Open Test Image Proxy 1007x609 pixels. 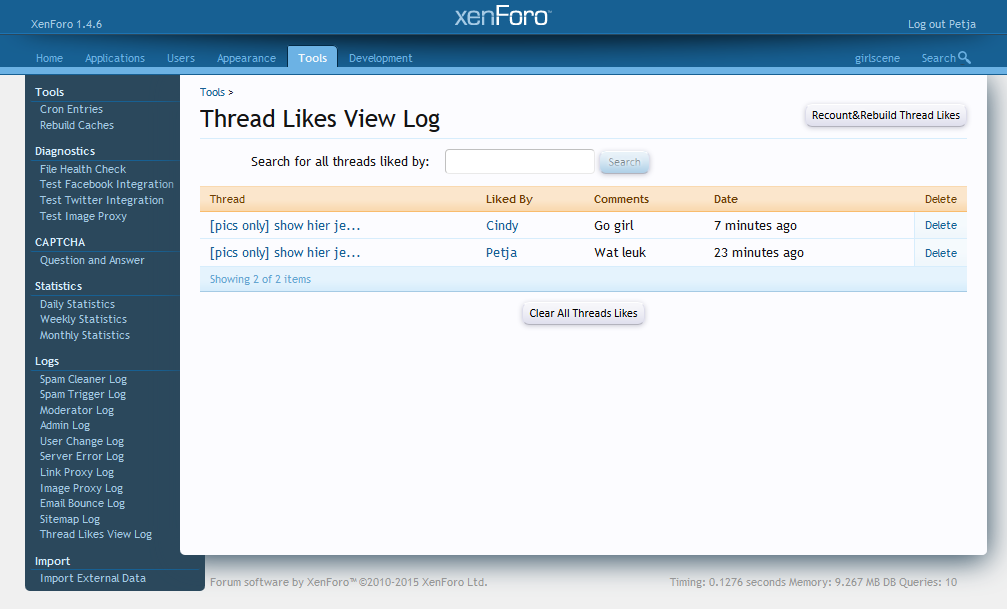point(83,216)
